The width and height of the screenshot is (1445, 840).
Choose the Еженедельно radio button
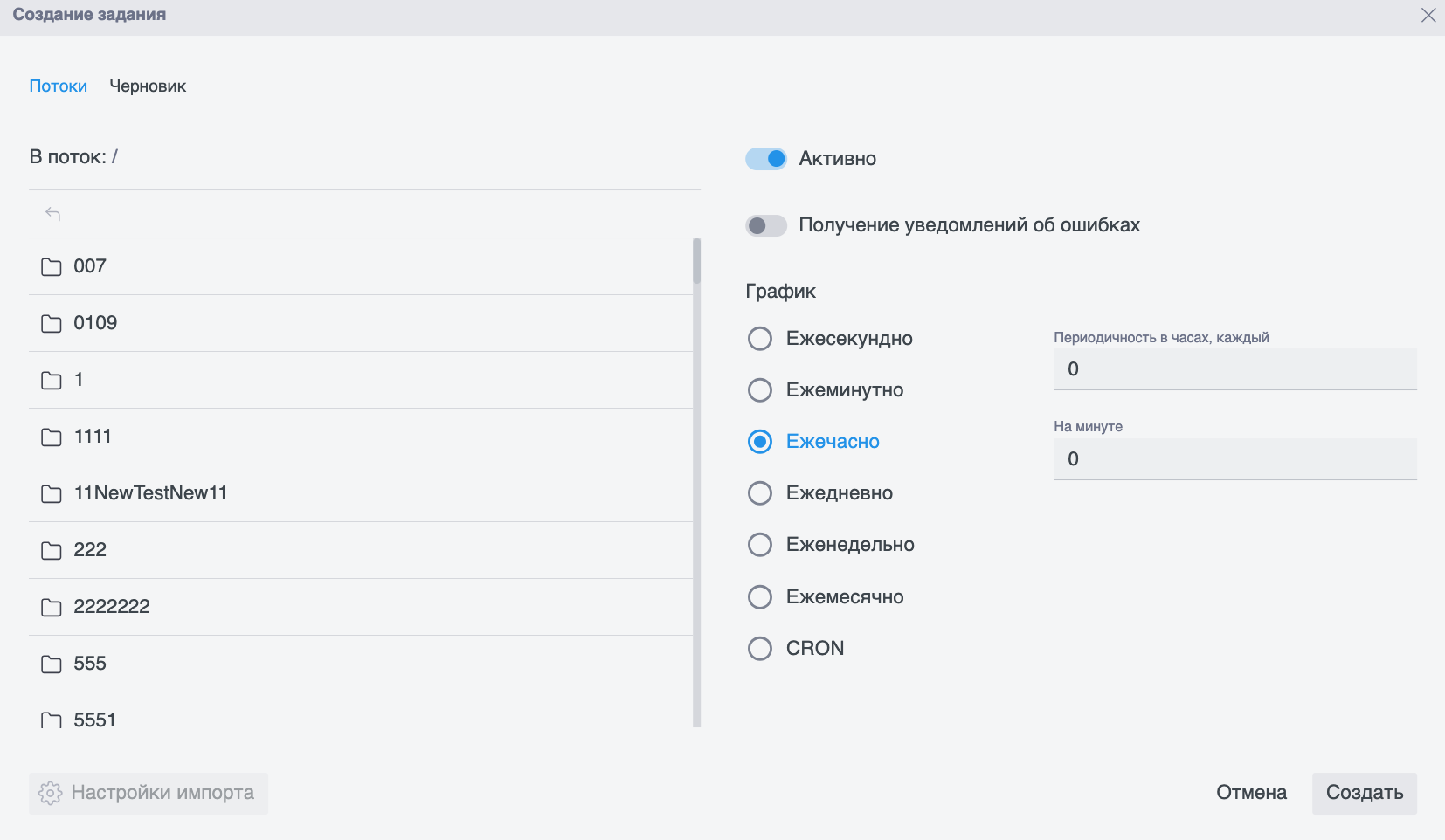click(x=760, y=545)
